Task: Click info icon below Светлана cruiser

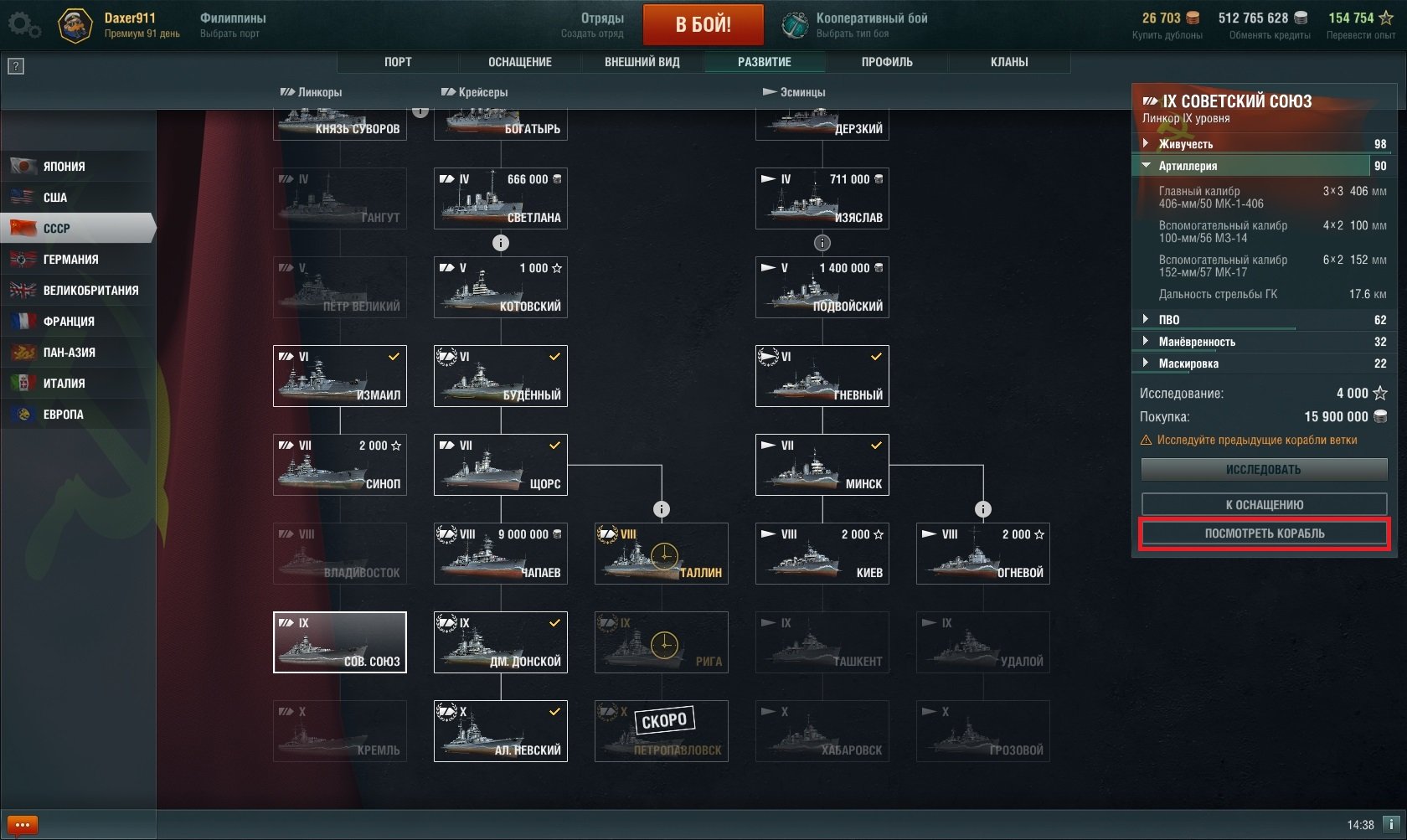Action: point(501,243)
